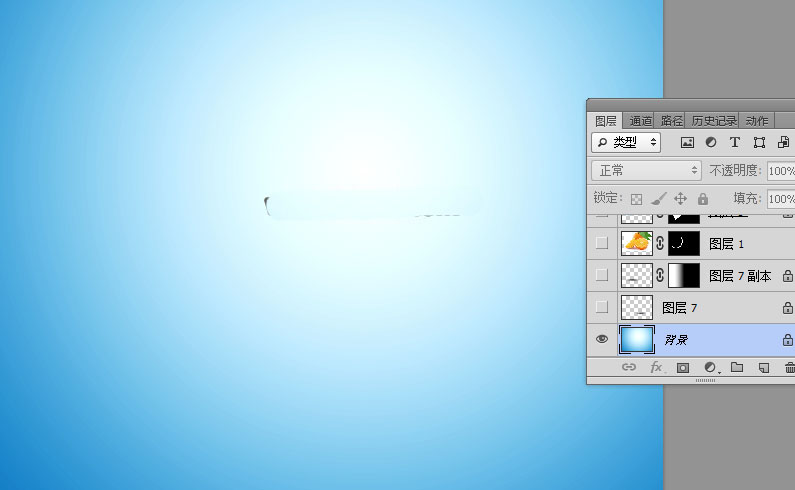
Task: Toggle lock image pixels brush icon
Action: coord(658,198)
